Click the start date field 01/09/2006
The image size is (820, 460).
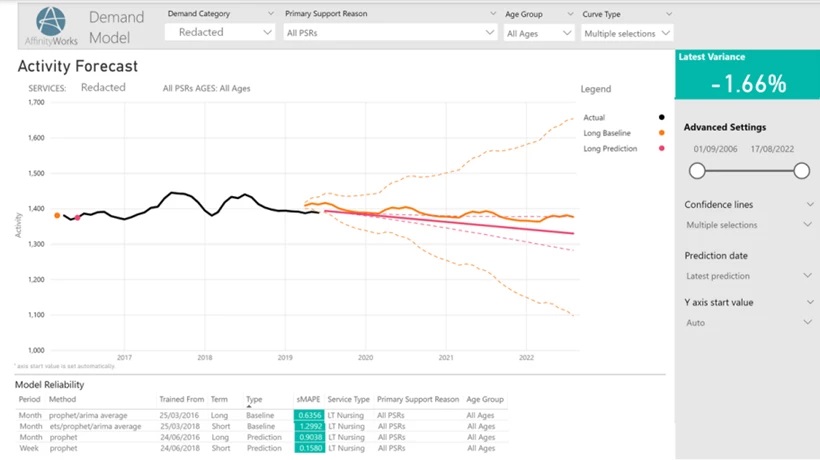coord(715,148)
